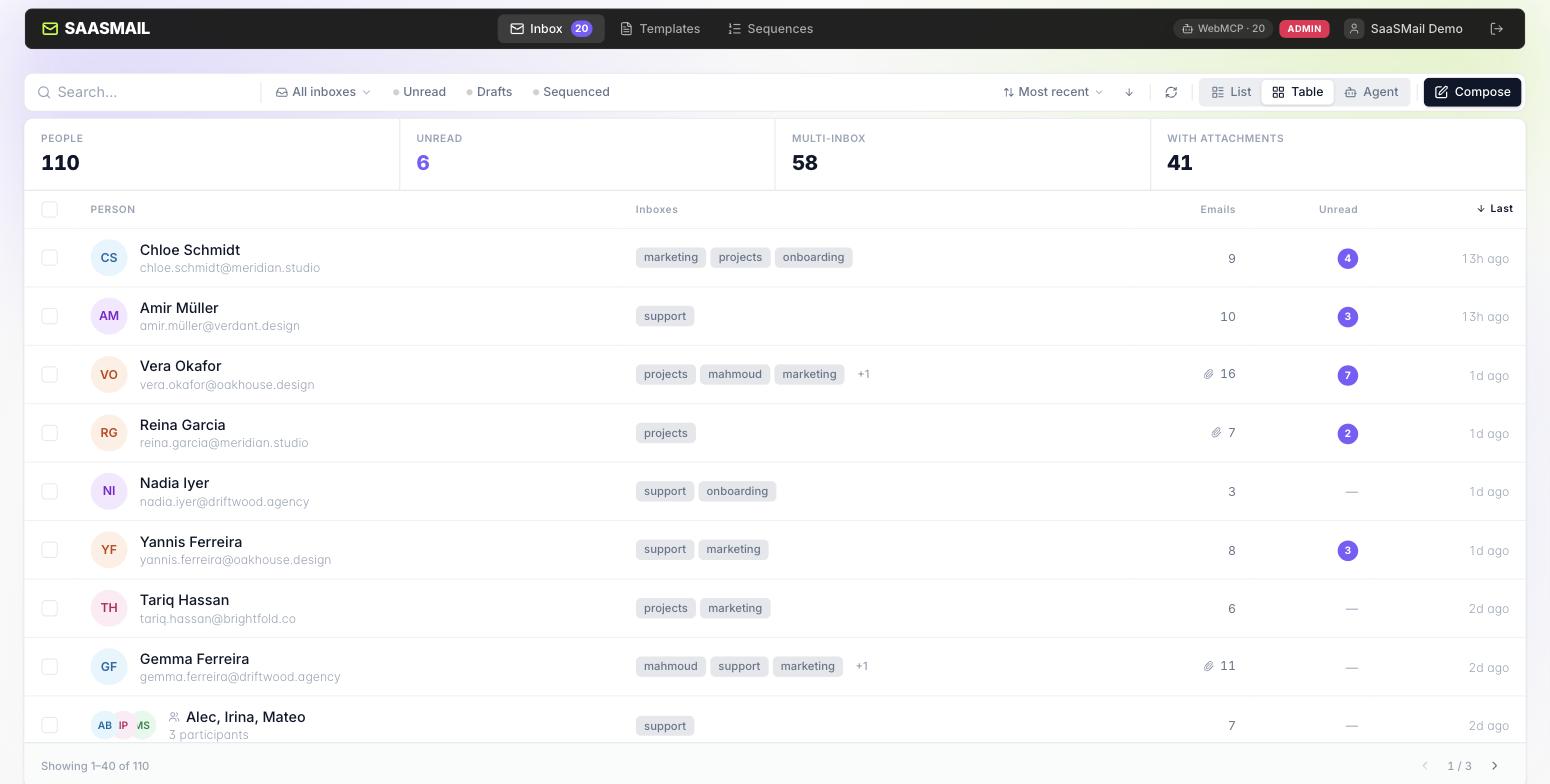
Task: Switch to List view
Action: click(x=1231, y=92)
